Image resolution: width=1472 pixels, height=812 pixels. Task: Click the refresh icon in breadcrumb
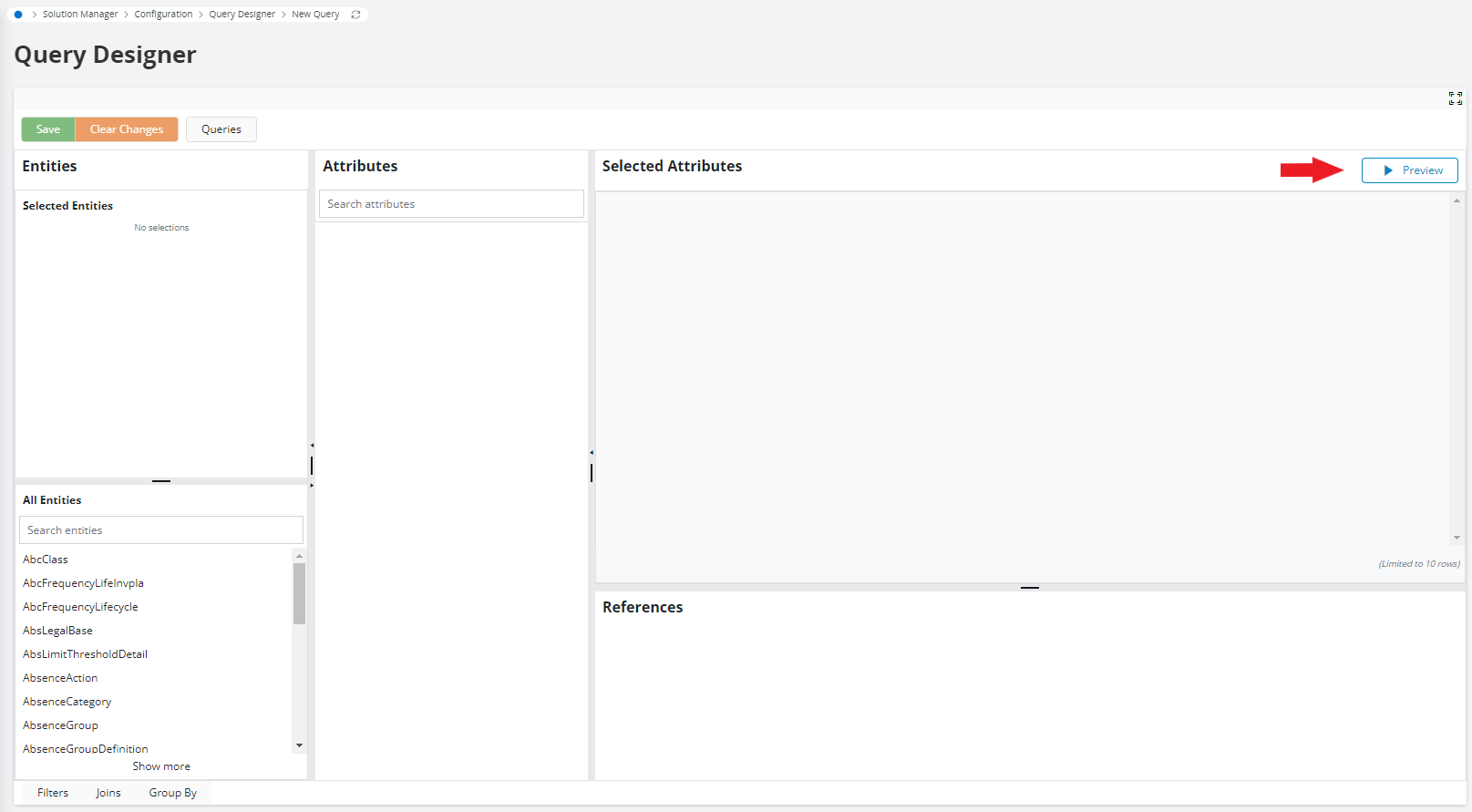pos(355,15)
